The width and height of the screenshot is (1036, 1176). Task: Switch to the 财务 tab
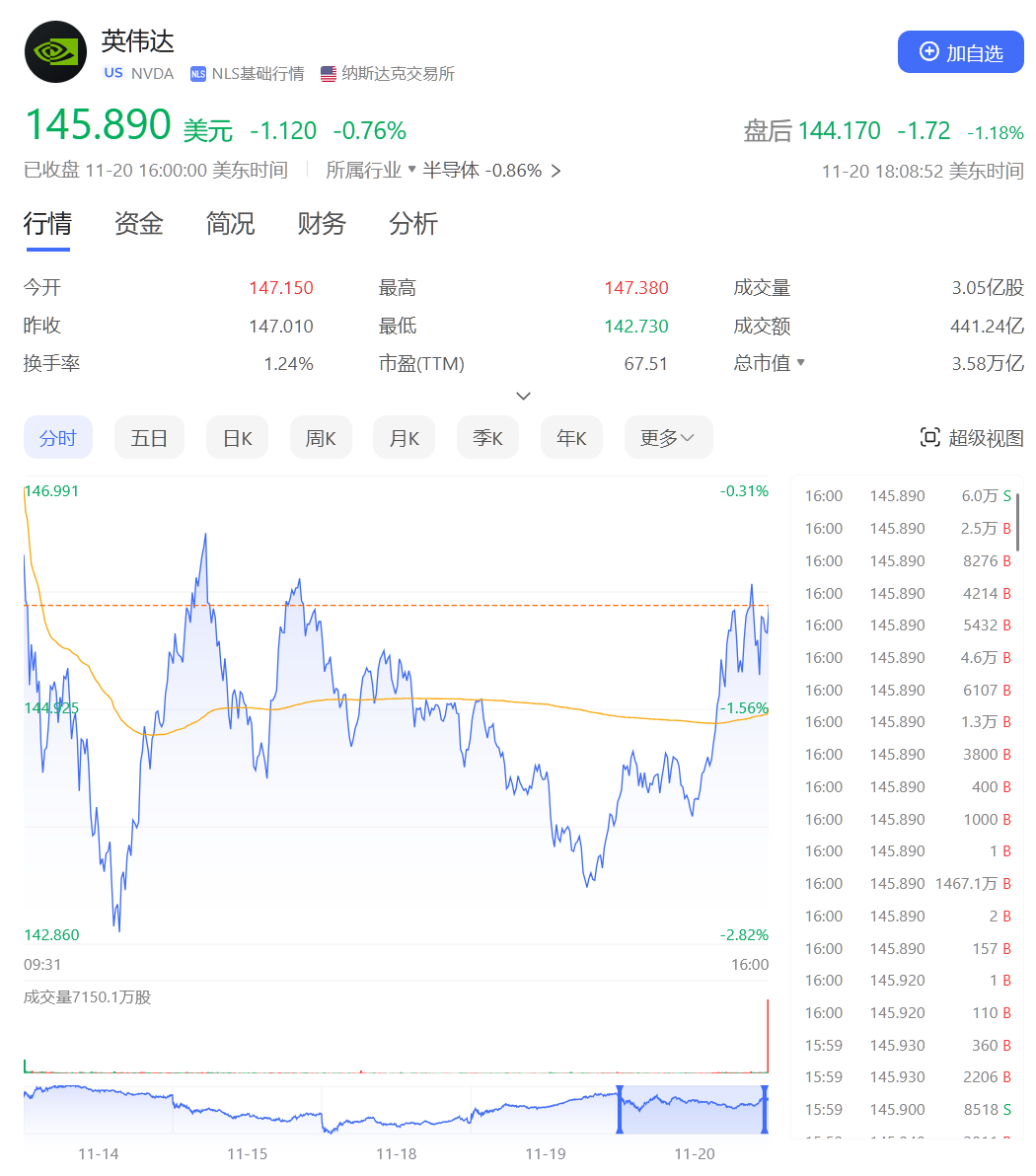pyautogui.click(x=321, y=224)
